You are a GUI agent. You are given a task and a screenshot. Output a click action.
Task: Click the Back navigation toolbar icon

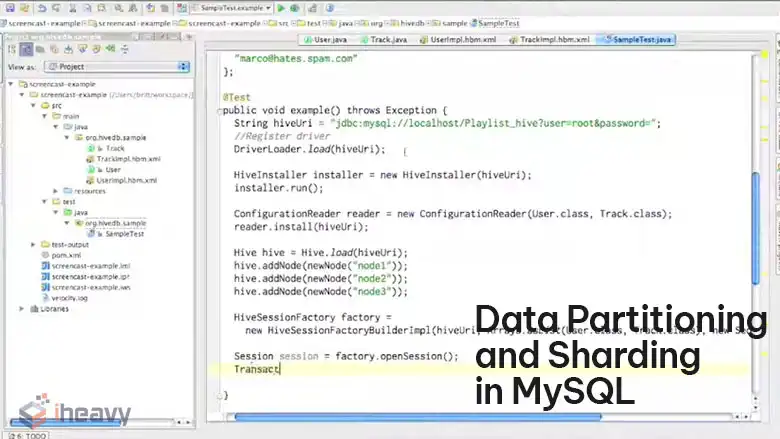pos(150,8)
